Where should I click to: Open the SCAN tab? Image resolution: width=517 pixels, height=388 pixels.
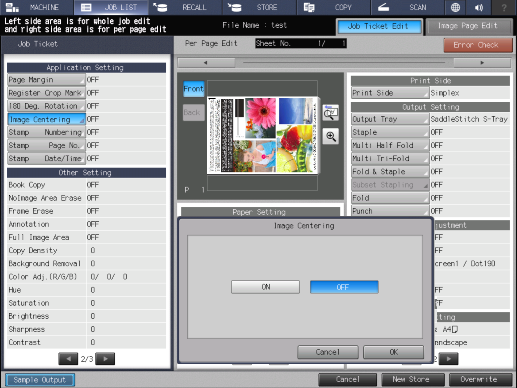[x=407, y=7]
